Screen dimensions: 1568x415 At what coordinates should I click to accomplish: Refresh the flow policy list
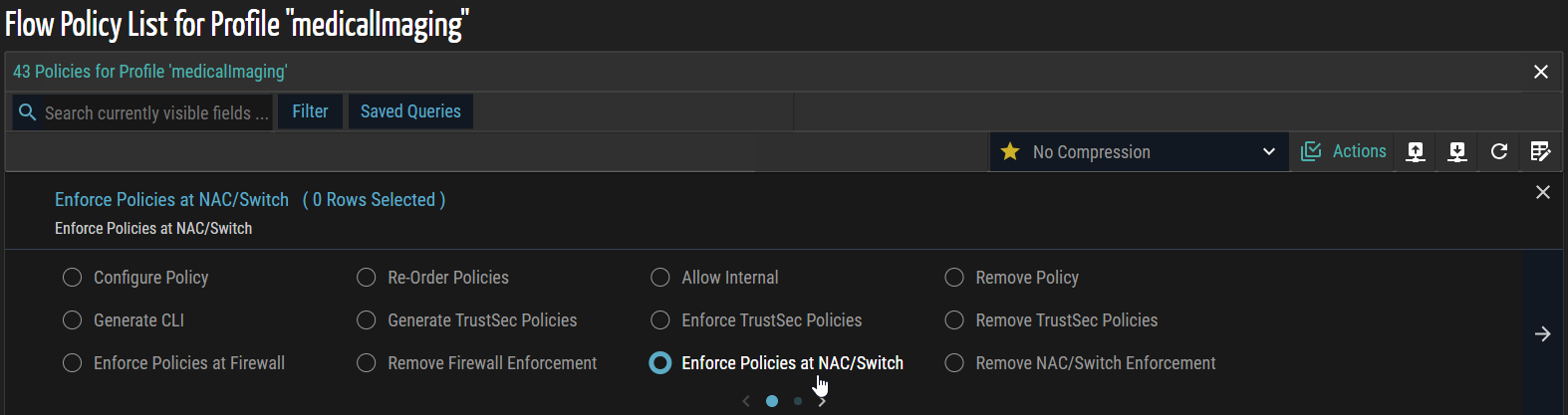1498,151
